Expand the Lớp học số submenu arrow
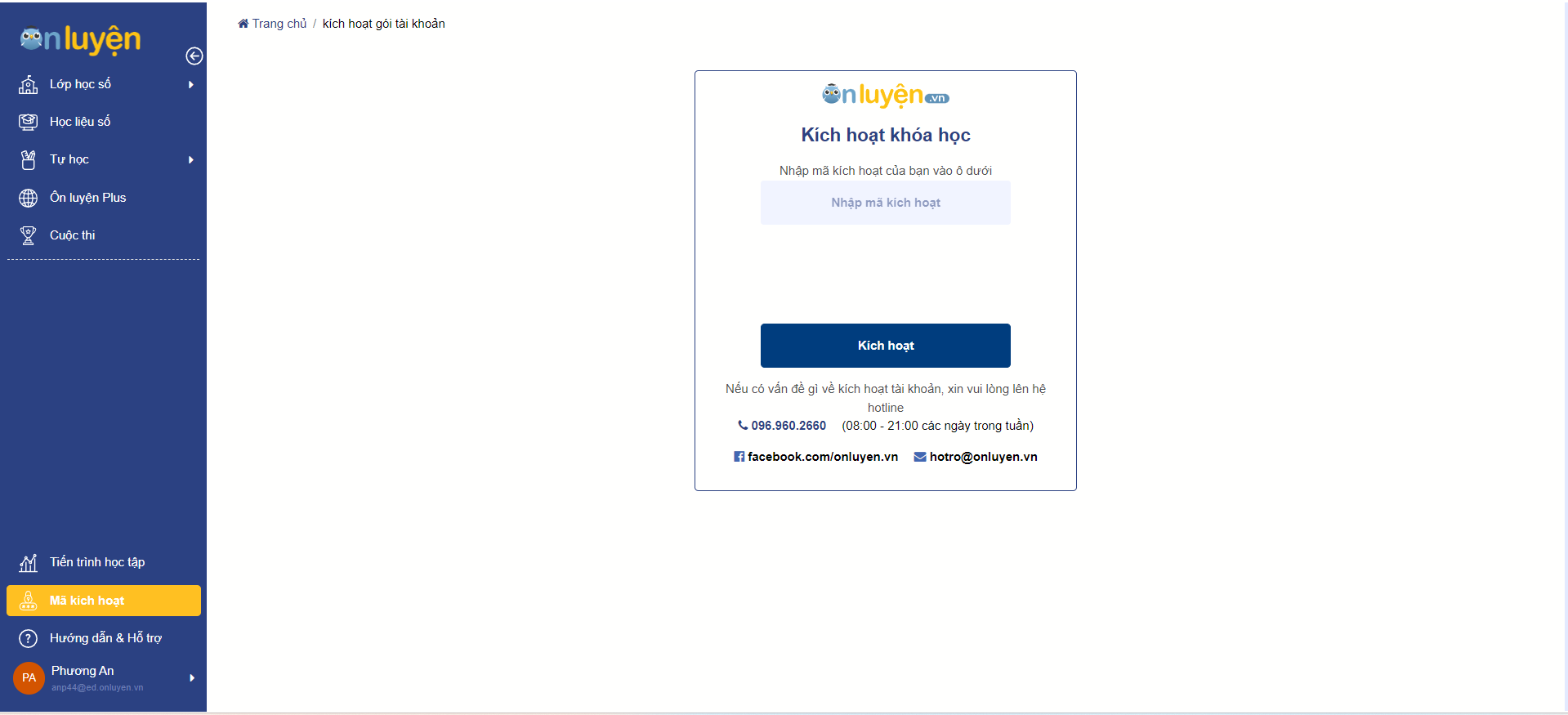 tap(191, 84)
